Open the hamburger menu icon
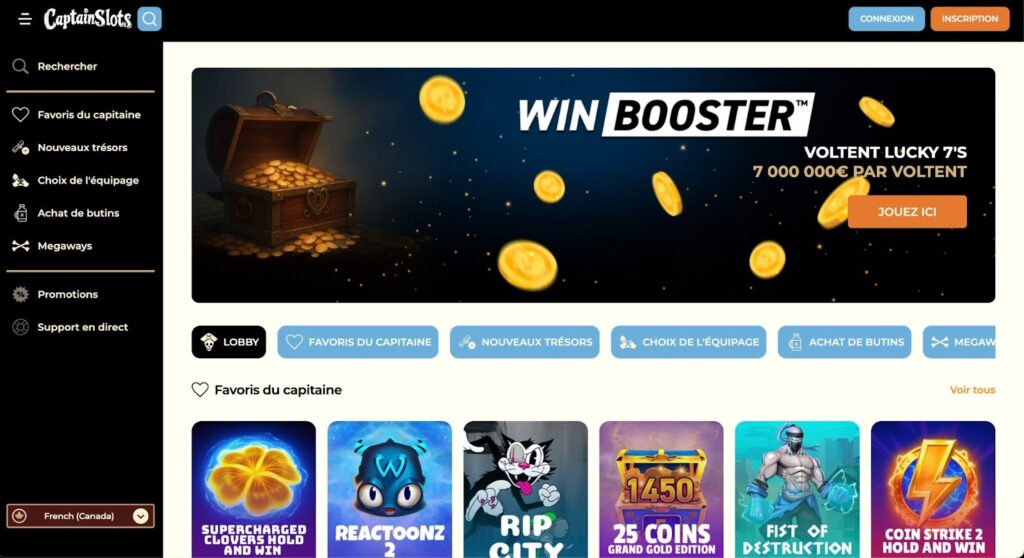The width and height of the screenshot is (1024, 558). coord(25,19)
